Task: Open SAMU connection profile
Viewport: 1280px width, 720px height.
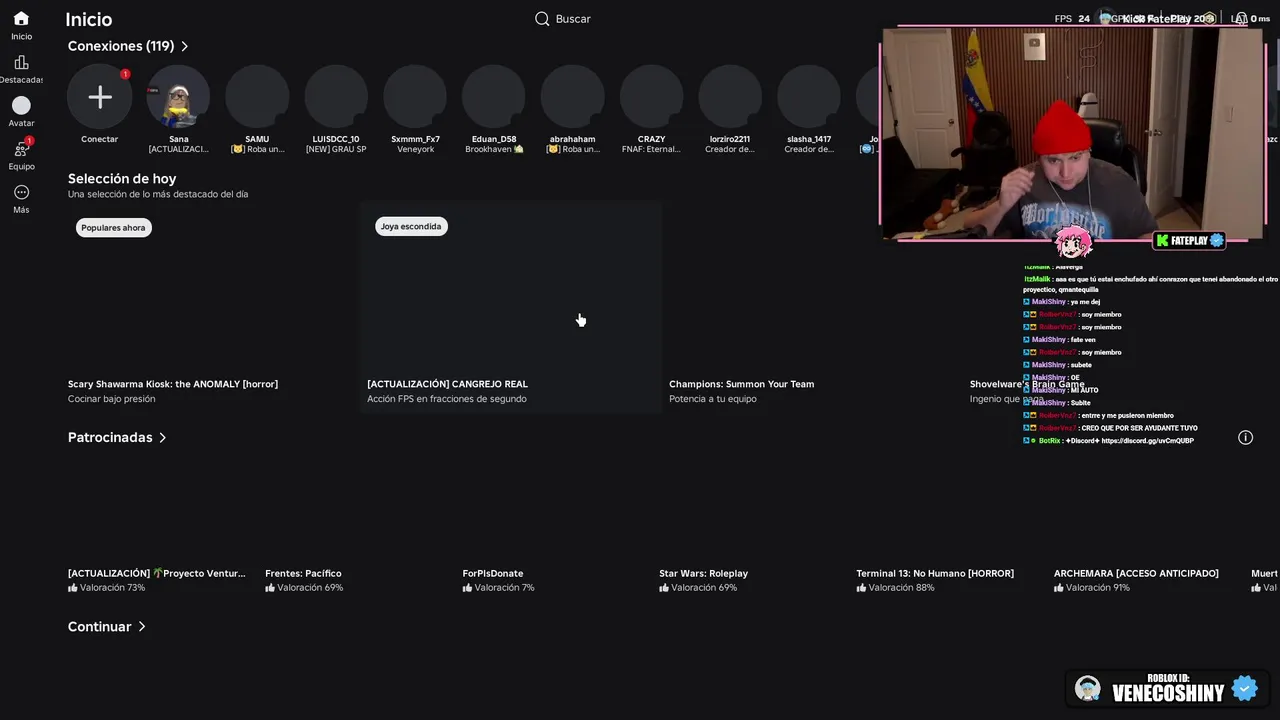Action: [257, 97]
